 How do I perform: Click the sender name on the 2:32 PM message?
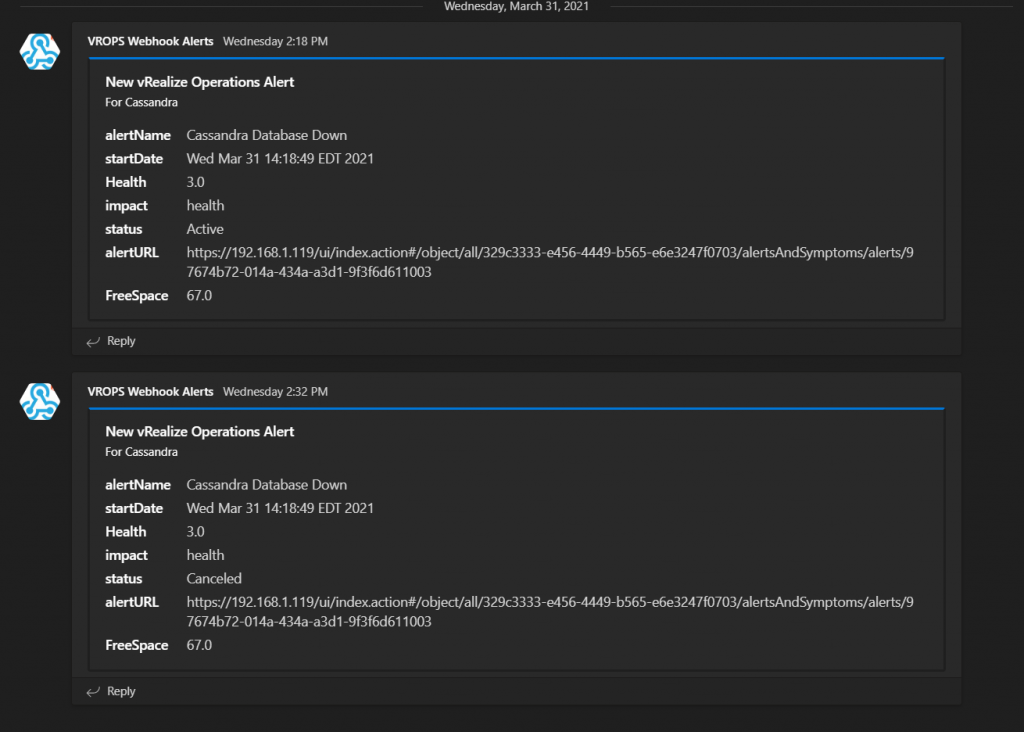coord(150,391)
